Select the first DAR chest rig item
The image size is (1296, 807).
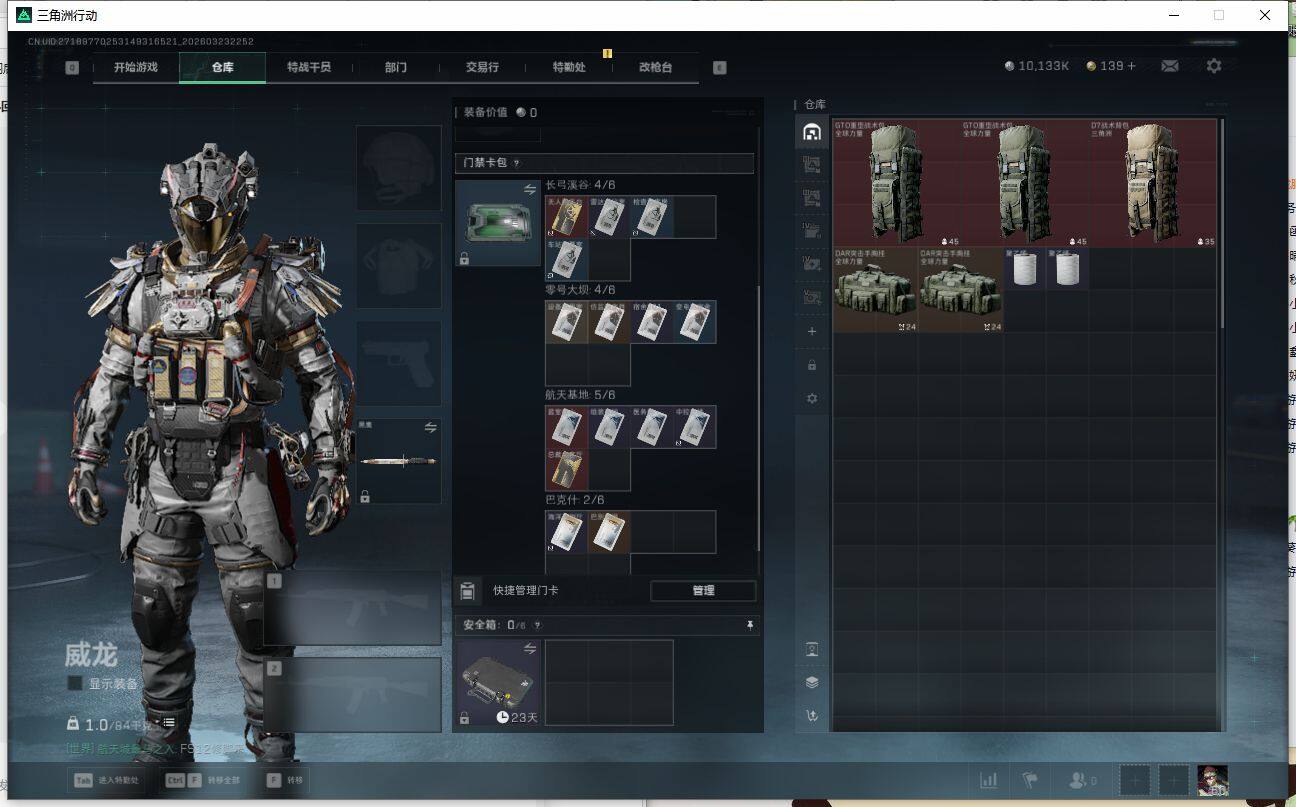(x=876, y=290)
